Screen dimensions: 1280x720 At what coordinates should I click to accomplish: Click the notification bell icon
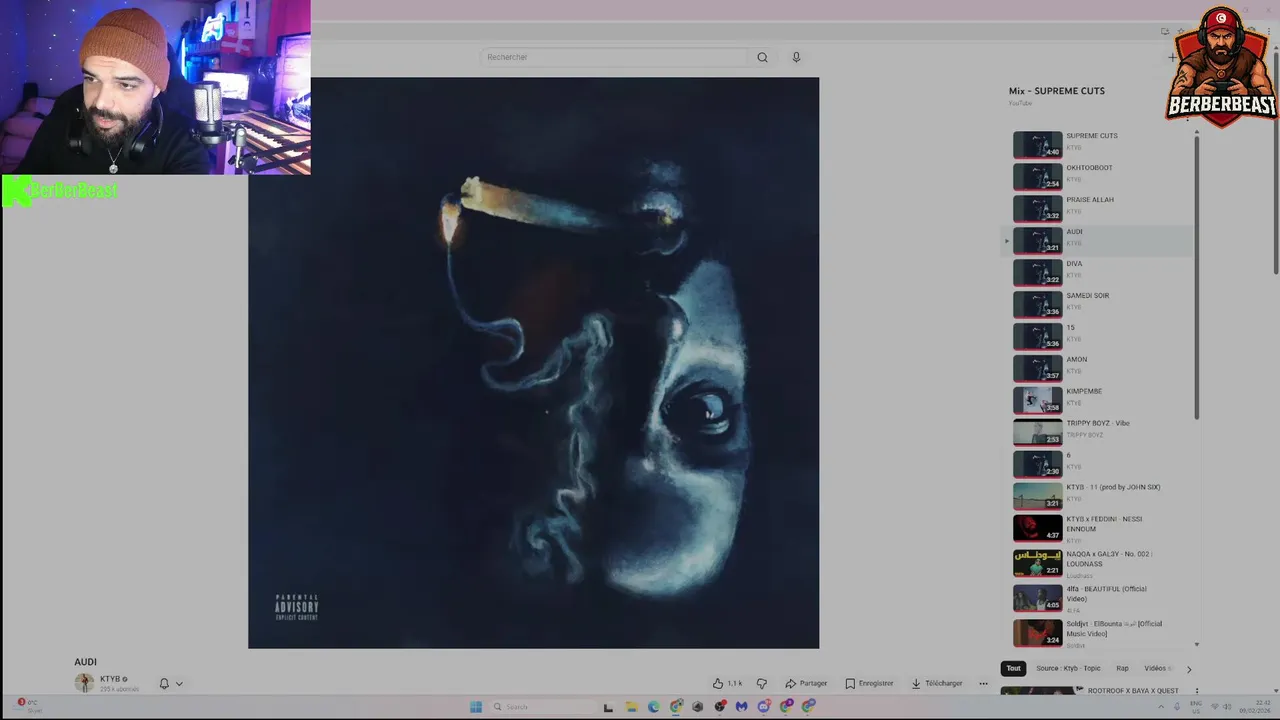pyautogui.click(x=164, y=684)
